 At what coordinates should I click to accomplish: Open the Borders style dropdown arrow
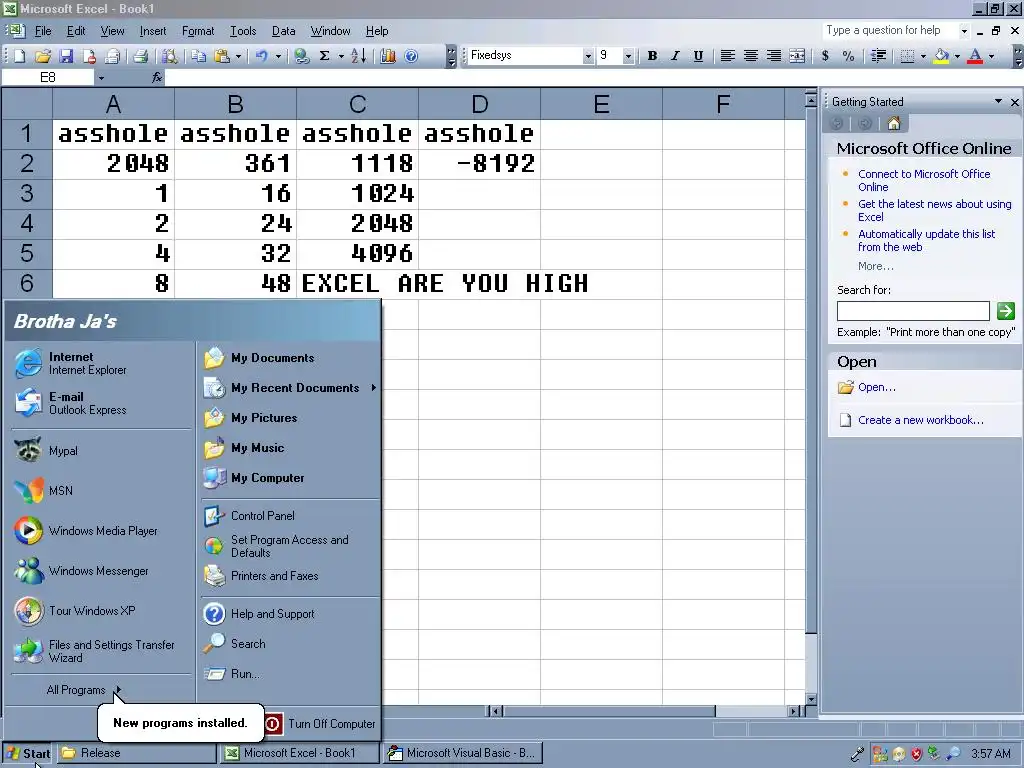[923, 56]
